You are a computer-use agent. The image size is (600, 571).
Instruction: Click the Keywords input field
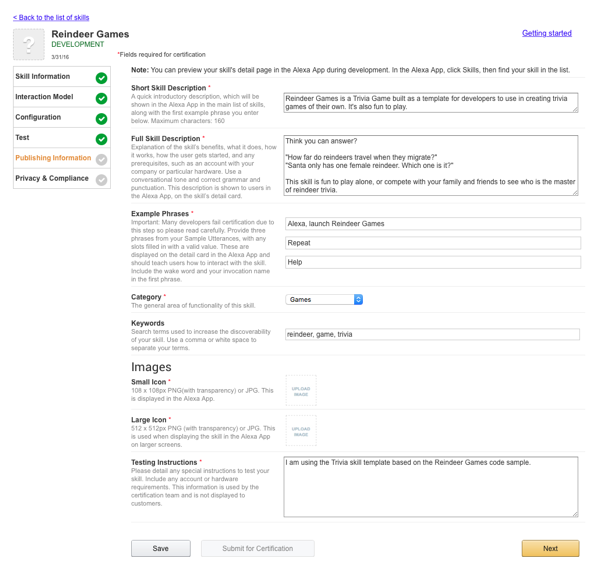pyautogui.click(x=432, y=334)
